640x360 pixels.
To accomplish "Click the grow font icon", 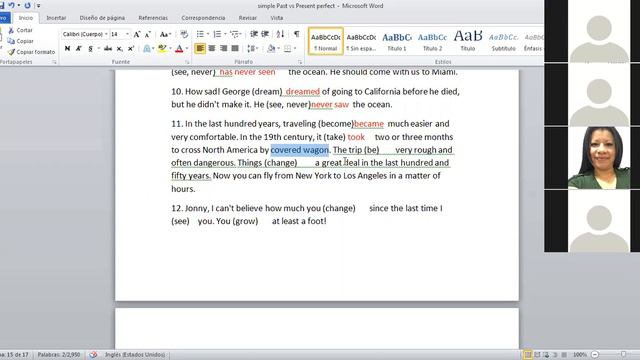I will 137,34.
